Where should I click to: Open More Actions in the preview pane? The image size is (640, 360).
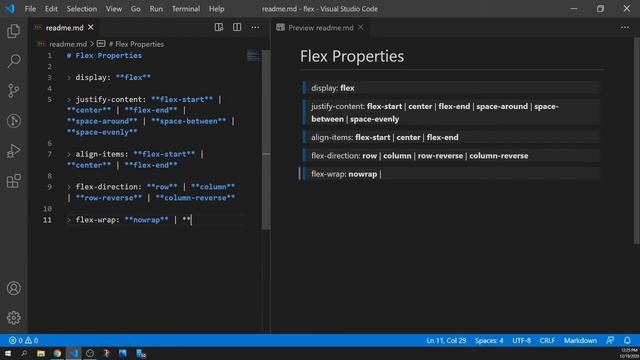625,27
